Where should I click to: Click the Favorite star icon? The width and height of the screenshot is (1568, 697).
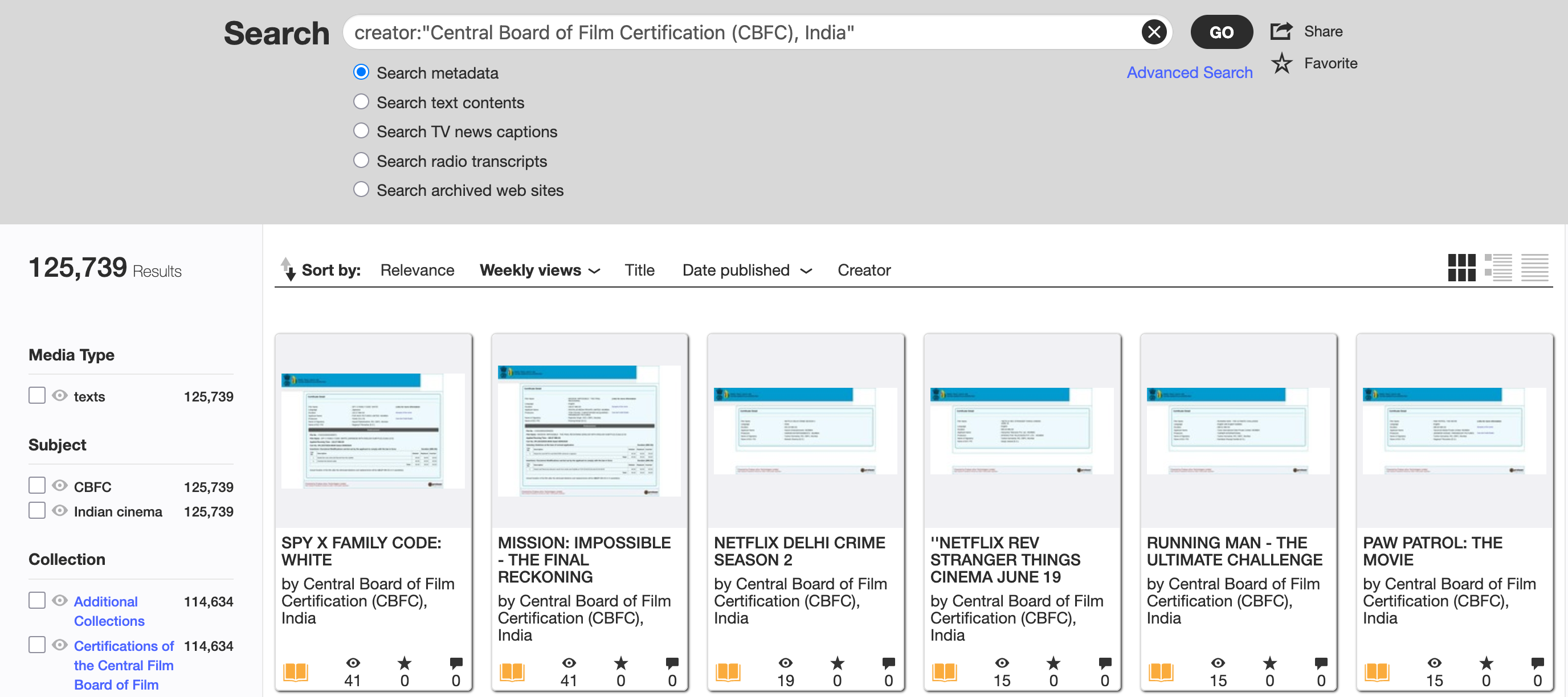pyautogui.click(x=1281, y=63)
